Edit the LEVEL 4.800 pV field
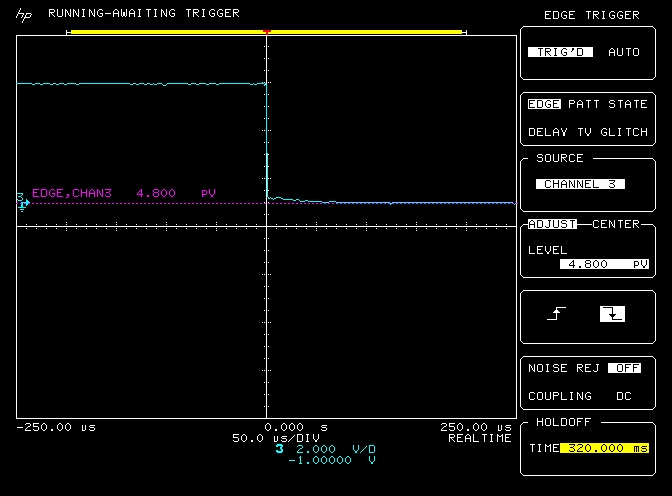 click(x=604, y=264)
